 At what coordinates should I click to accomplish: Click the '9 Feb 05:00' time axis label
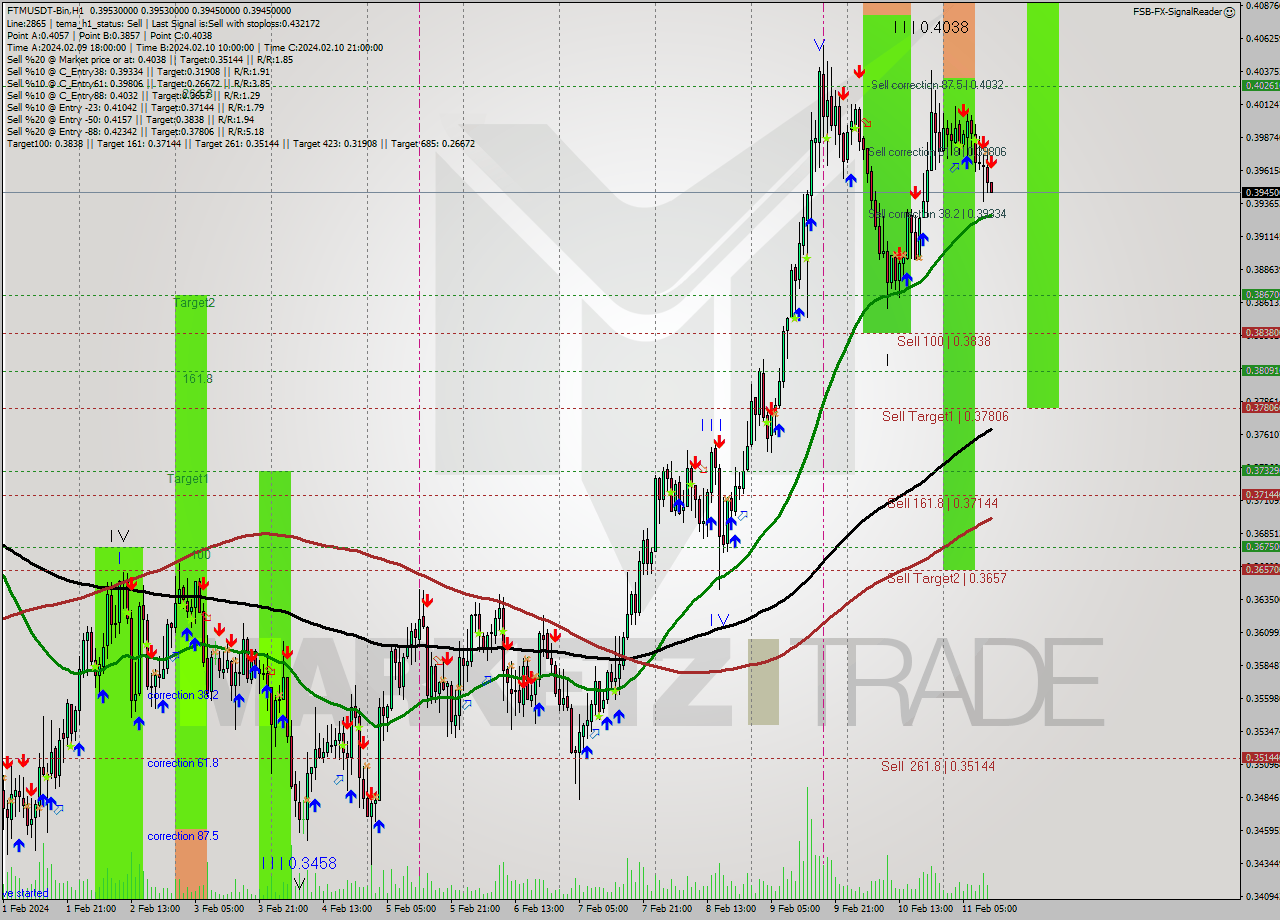point(794,909)
